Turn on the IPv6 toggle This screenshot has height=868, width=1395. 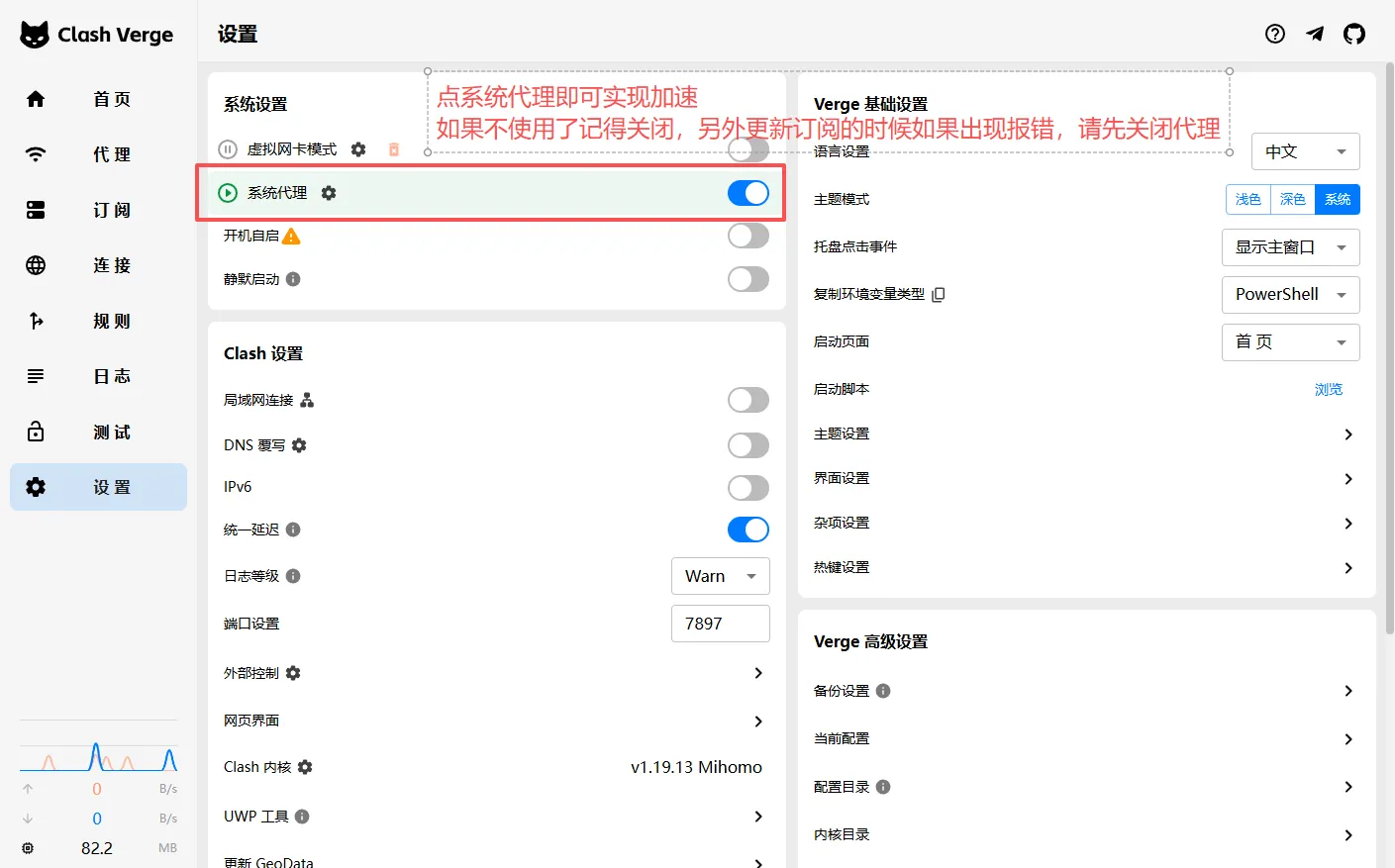(747, 487)
